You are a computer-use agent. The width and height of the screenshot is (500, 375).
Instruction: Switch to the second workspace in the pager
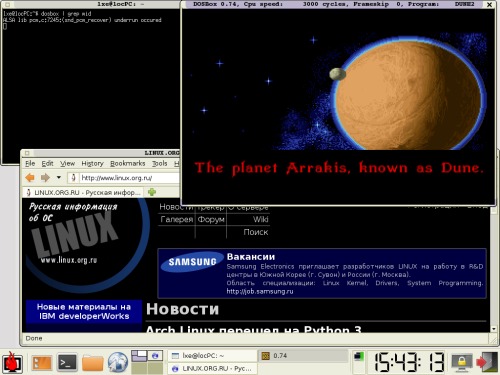[x=155, y=356]
